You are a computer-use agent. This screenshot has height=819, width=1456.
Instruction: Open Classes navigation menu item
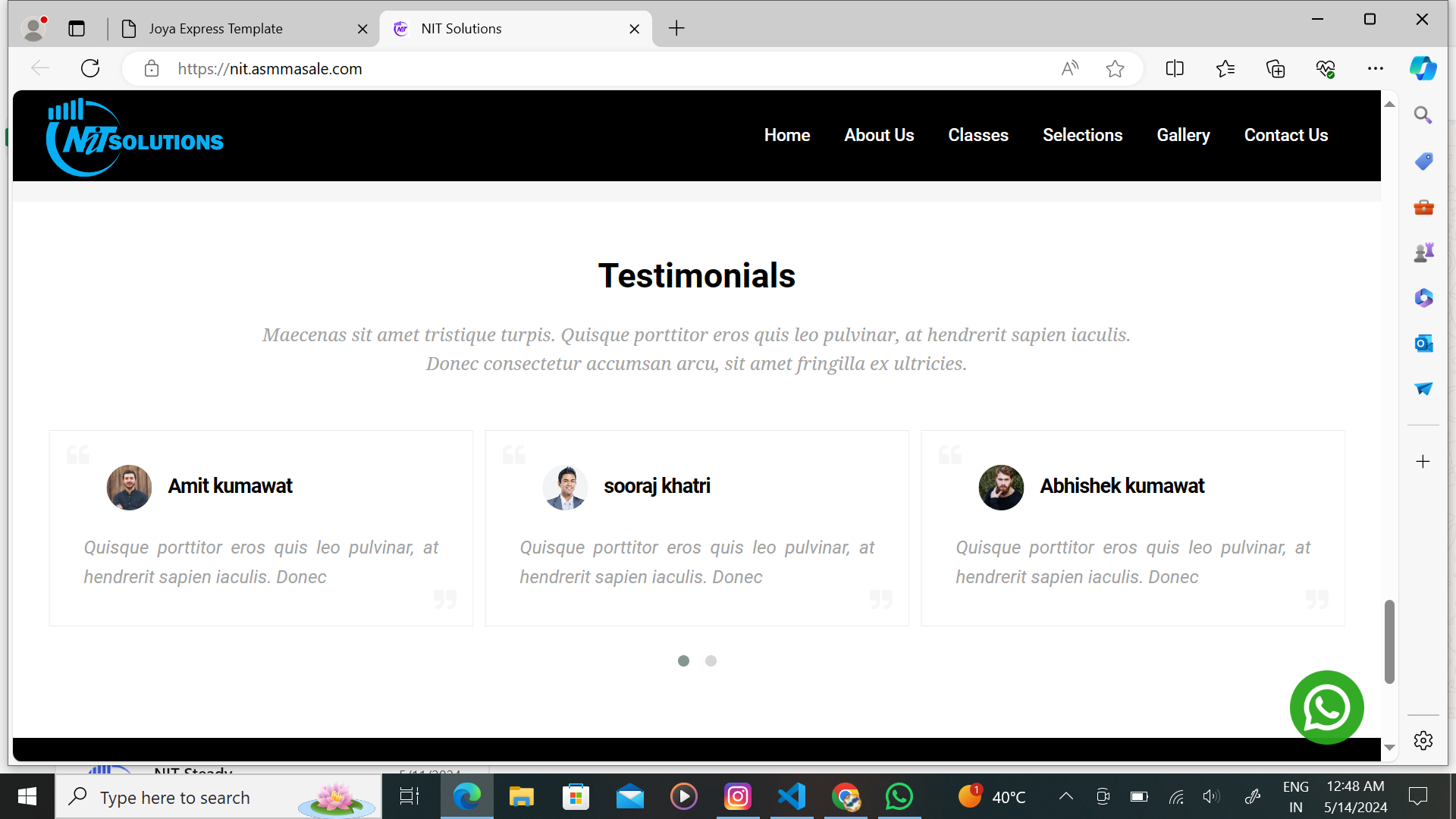pyautogui.click(x=977, y=135)
